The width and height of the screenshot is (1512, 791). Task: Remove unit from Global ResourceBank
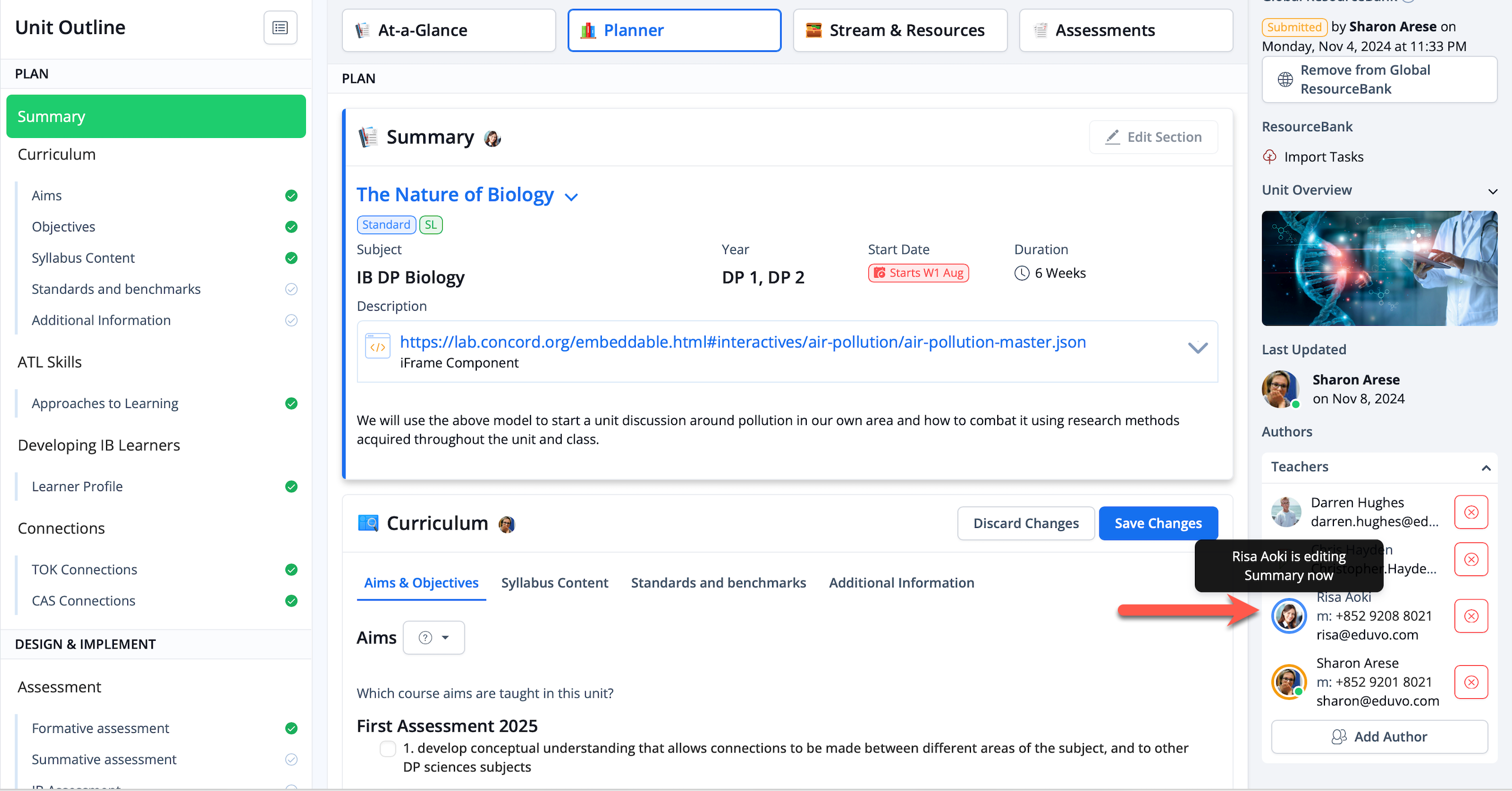click(1379, 80)
